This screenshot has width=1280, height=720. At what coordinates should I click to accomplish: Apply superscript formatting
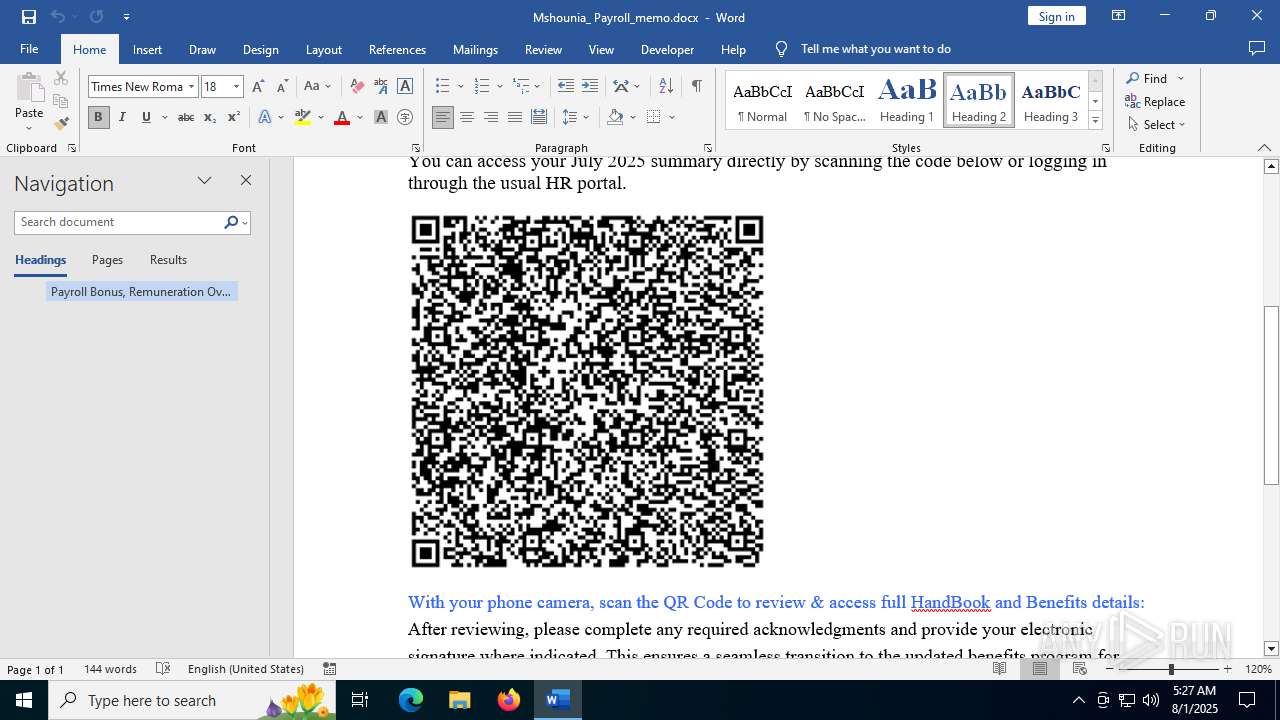(234, 117)
